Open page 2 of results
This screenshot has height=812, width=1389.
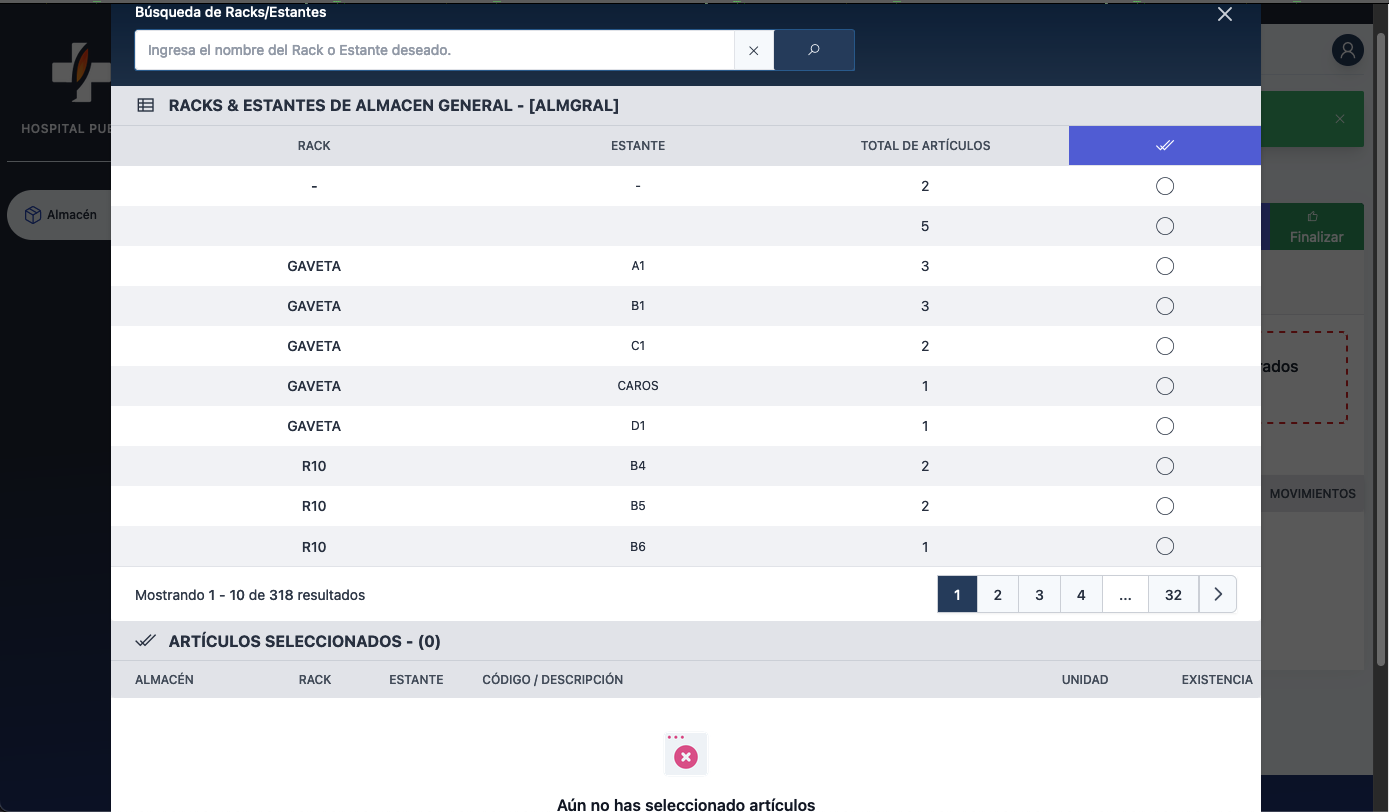(x=997, y=594)
